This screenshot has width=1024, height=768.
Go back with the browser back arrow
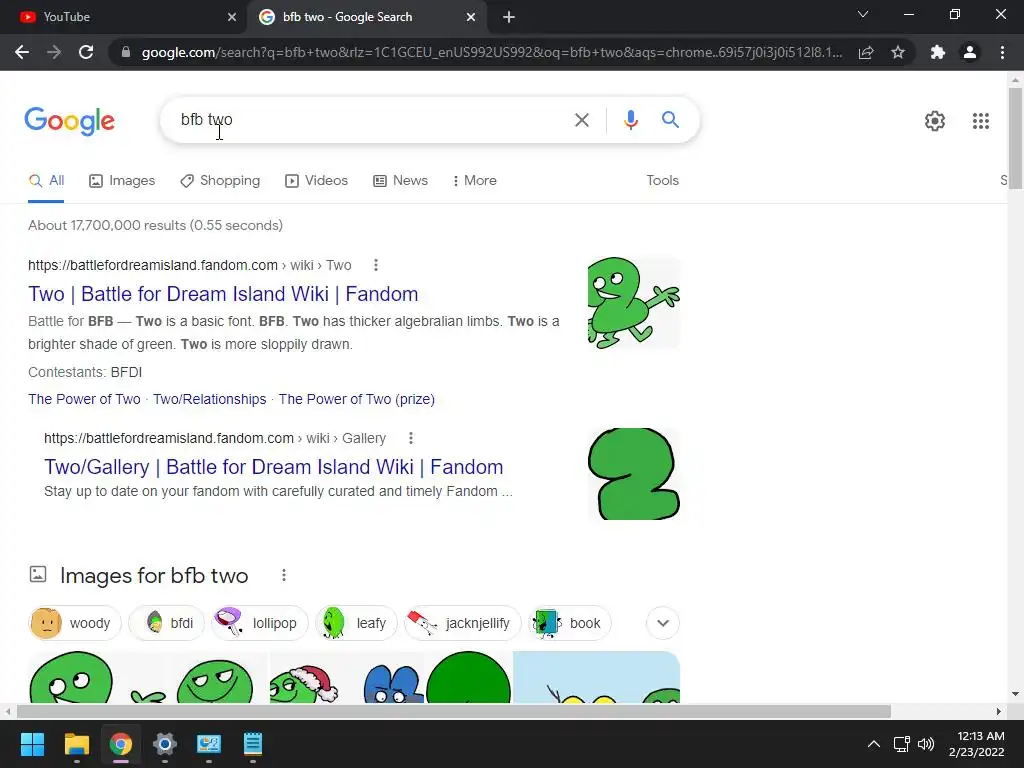(22, 52)
